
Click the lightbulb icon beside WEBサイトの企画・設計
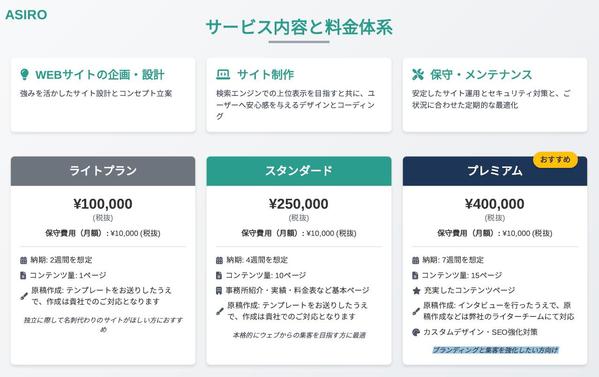[x=24, y=74]
